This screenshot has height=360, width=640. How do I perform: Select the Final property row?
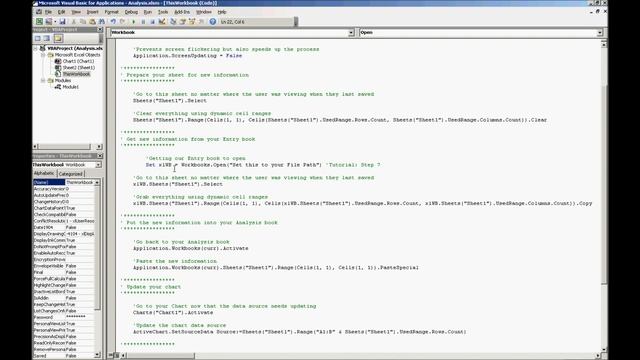click(x=64, y=272)
